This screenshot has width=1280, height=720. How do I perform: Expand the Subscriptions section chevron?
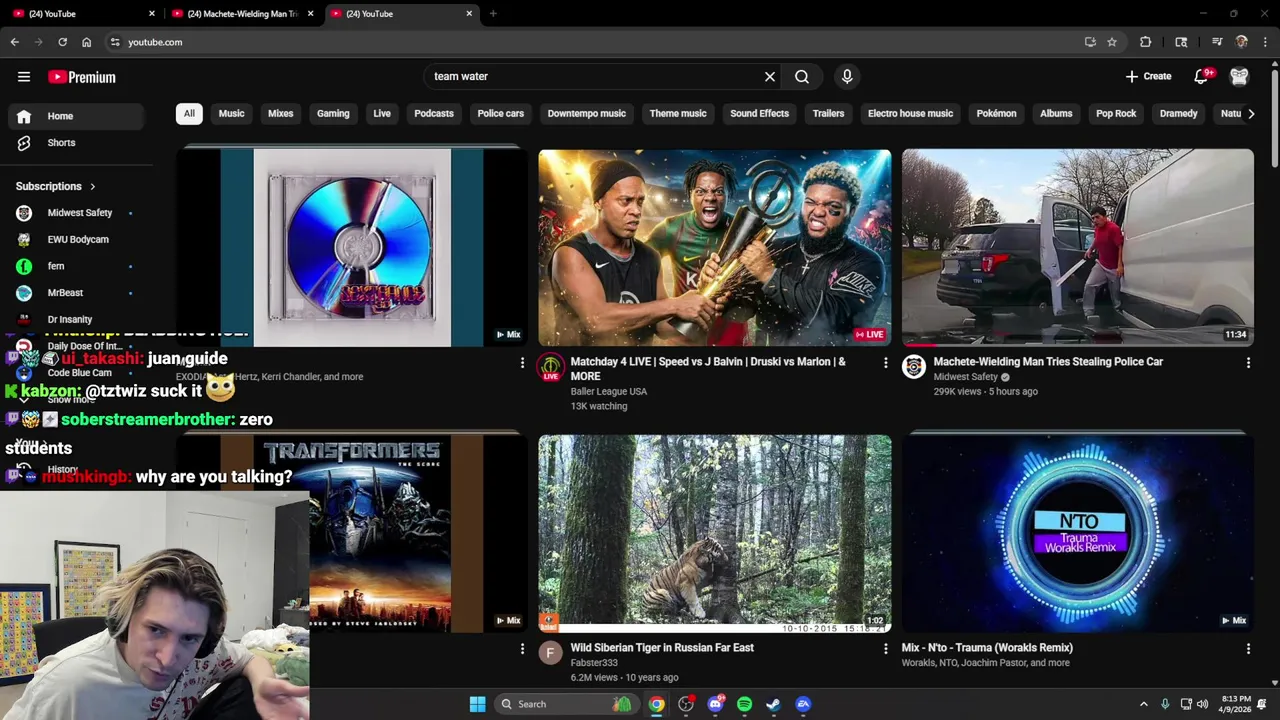point(93,186)
